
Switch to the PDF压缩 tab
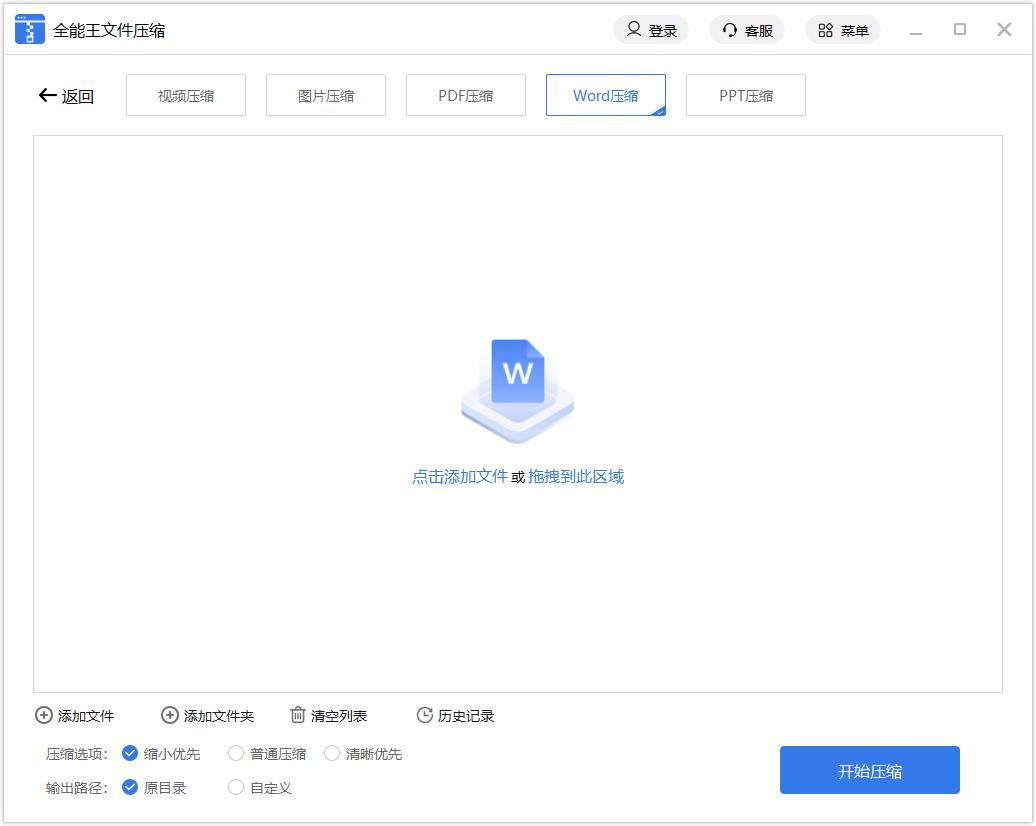click(466, 96)
